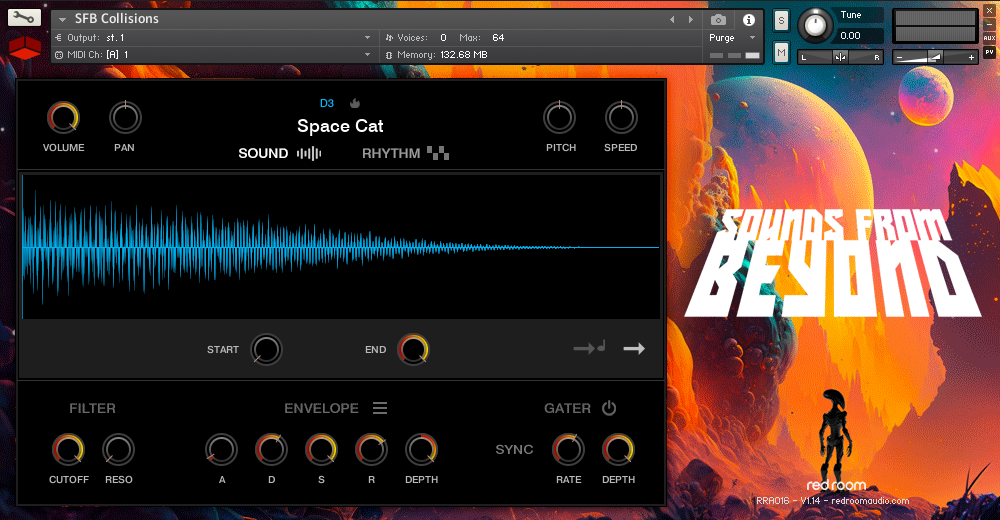Take a snapshot with the camera icon
This screenshot has width=1000, height=520.
[x=718, y=20]
